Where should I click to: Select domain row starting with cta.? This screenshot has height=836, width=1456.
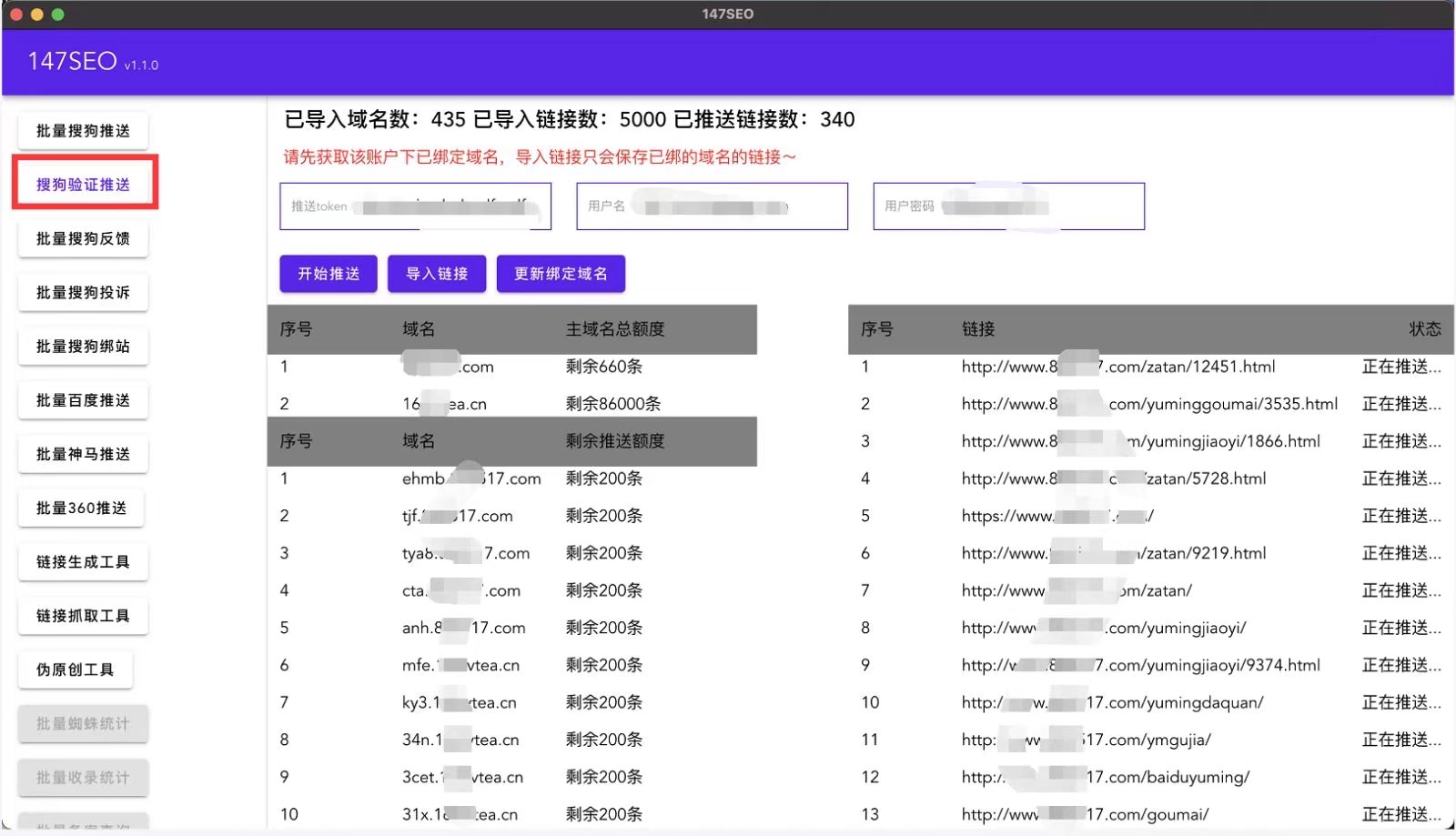coord(512,590)
